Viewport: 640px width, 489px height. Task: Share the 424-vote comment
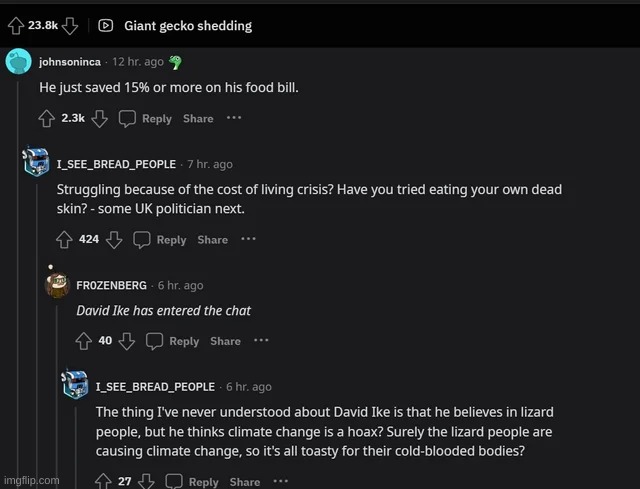(x=212, y=239)
